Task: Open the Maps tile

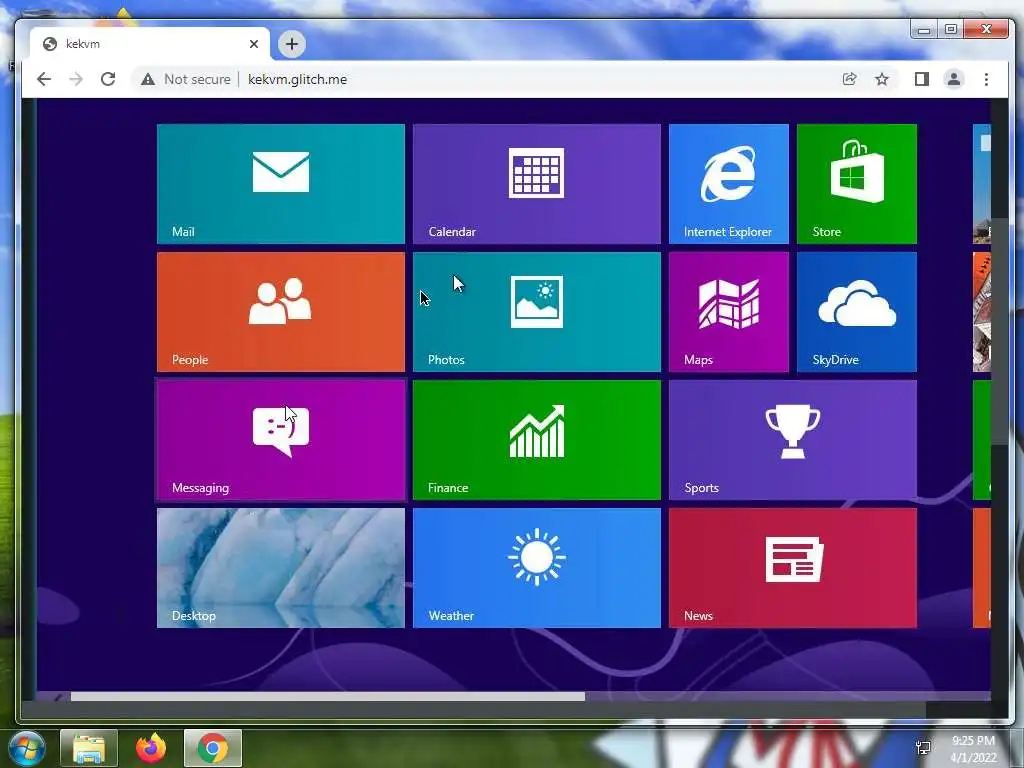Action: (729, 312)
